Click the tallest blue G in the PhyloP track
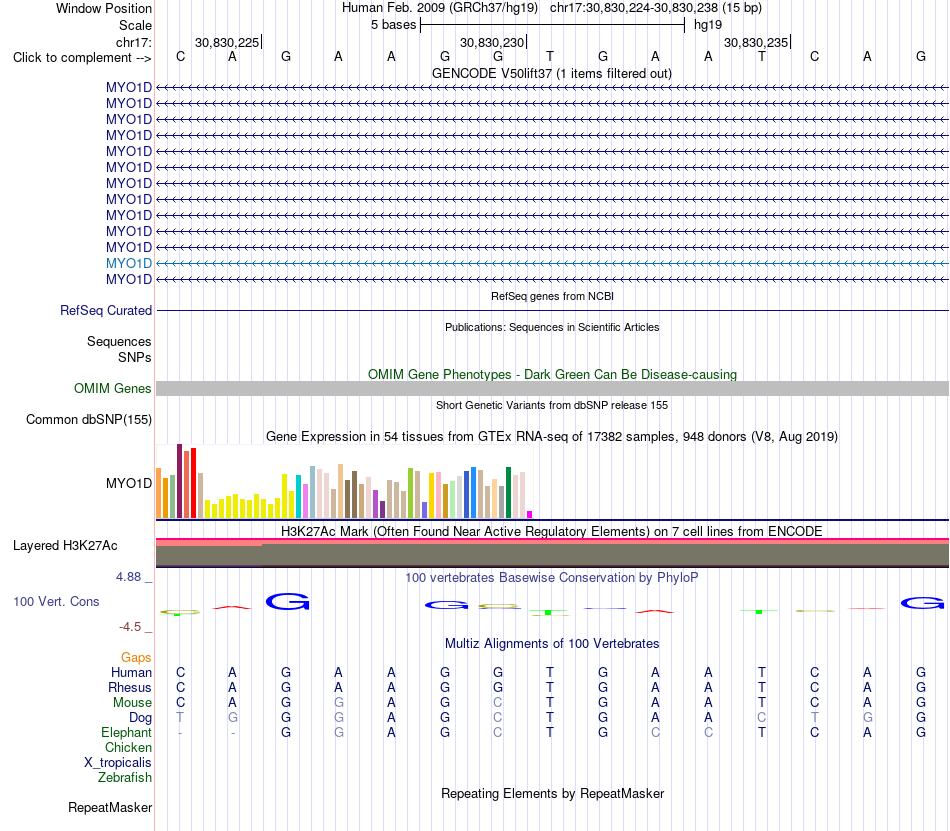950x831 pixels. pos(288,601)
